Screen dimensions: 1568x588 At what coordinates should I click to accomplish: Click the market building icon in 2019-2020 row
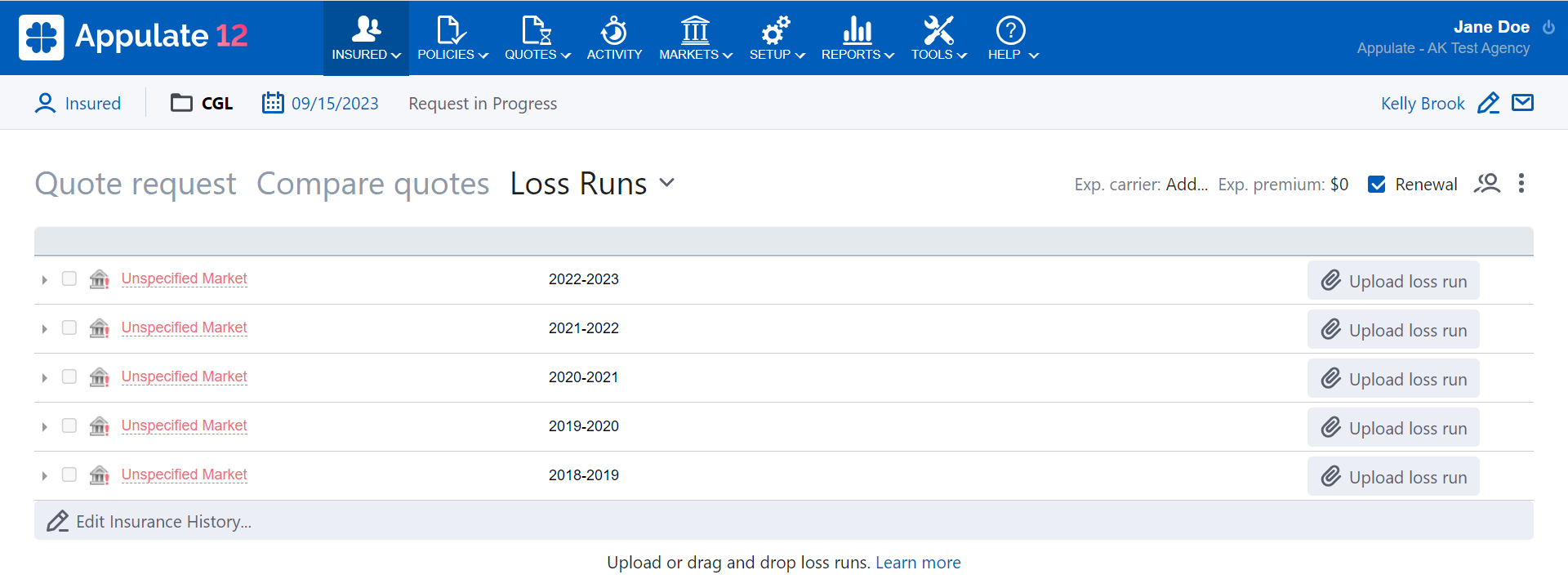[x=100, y=425]
